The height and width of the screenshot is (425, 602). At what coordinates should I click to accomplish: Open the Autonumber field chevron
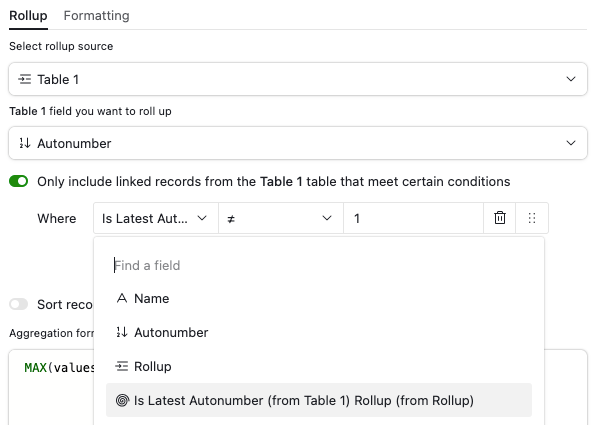coord(571,143)
